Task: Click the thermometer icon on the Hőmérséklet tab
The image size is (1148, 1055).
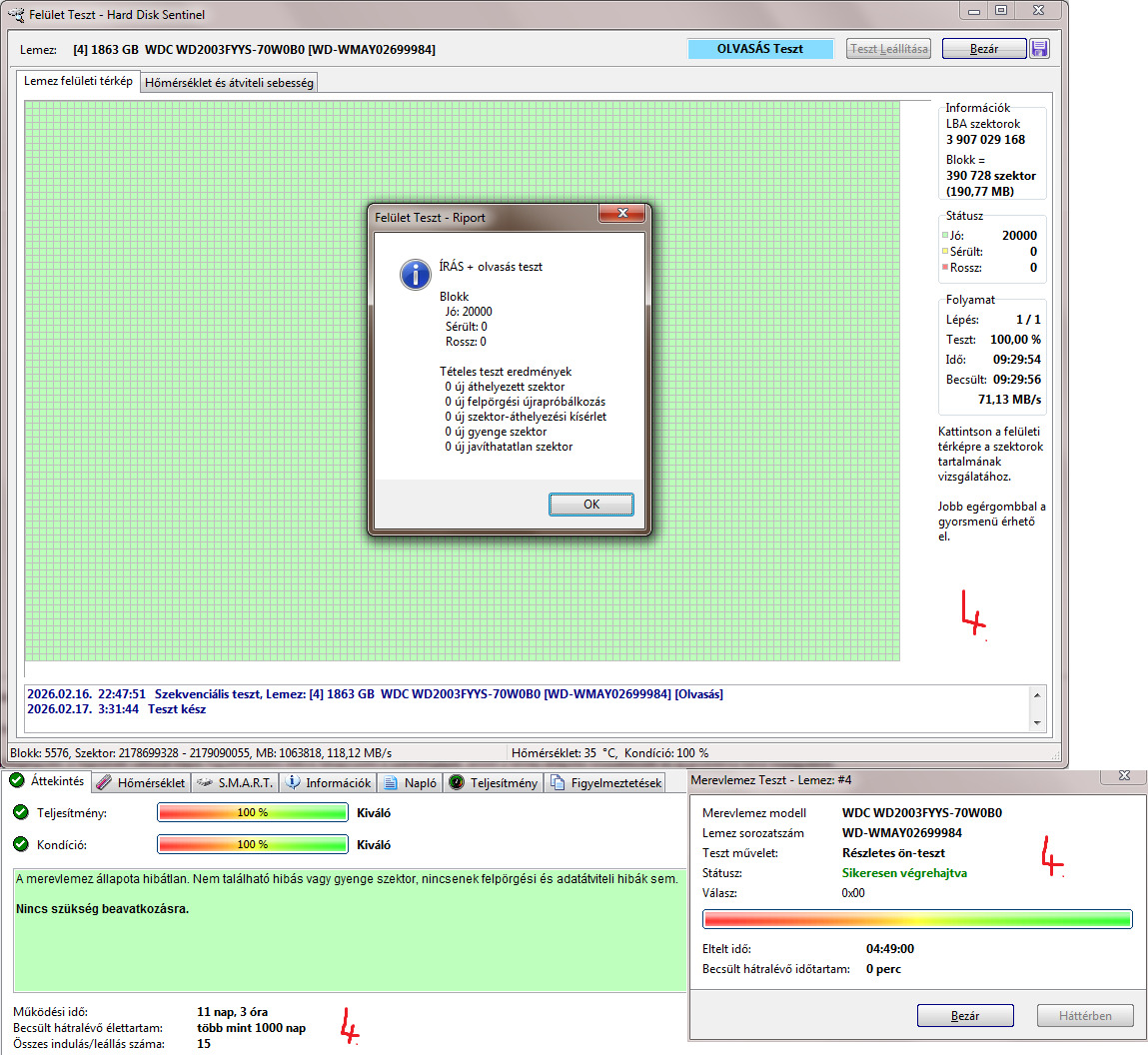Action: point(105,782)
